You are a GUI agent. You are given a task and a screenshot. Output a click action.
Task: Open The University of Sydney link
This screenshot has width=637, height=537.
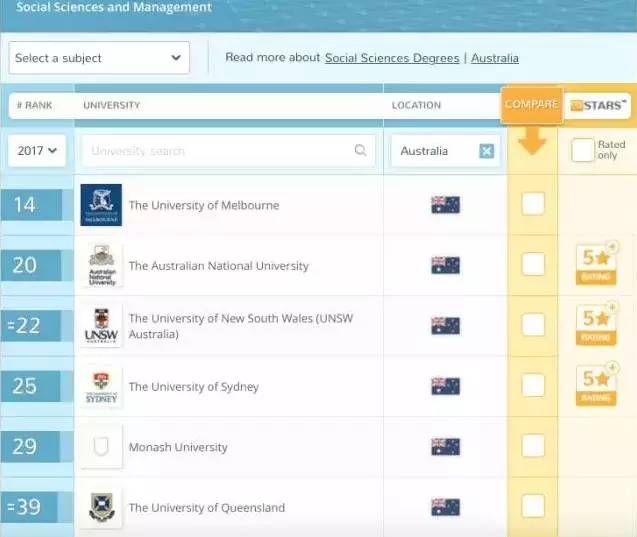tap(193, 387)
